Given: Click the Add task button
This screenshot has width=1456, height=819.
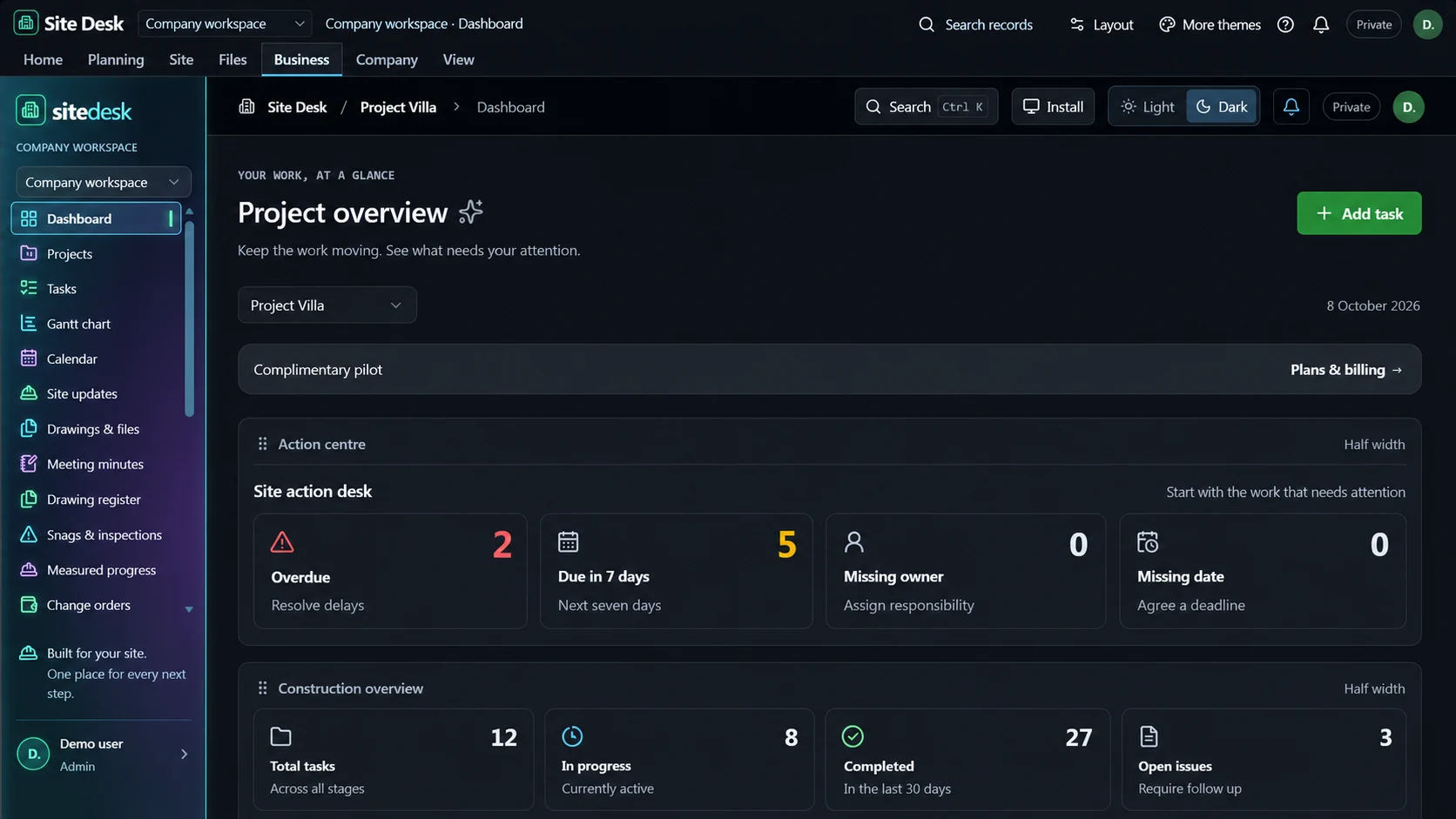Looking at the screenshot, I should [x=1358, y=213].
